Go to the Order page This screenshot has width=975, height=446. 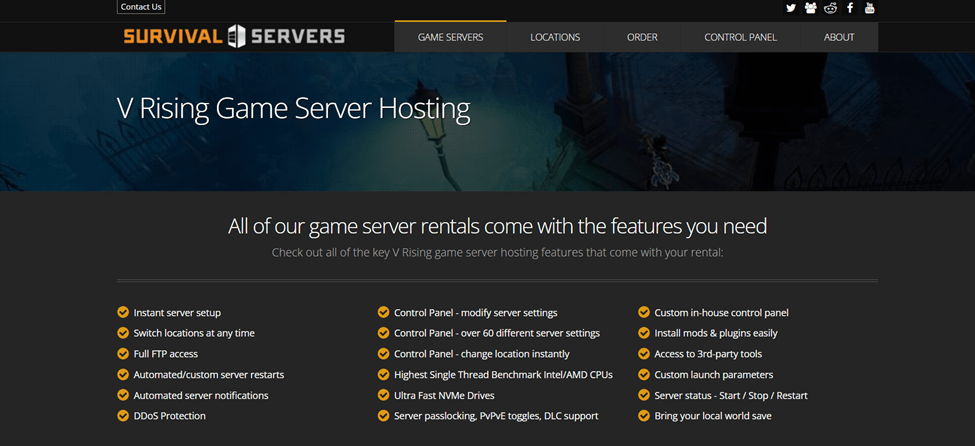pyautogui.click(x=642, y=37)
